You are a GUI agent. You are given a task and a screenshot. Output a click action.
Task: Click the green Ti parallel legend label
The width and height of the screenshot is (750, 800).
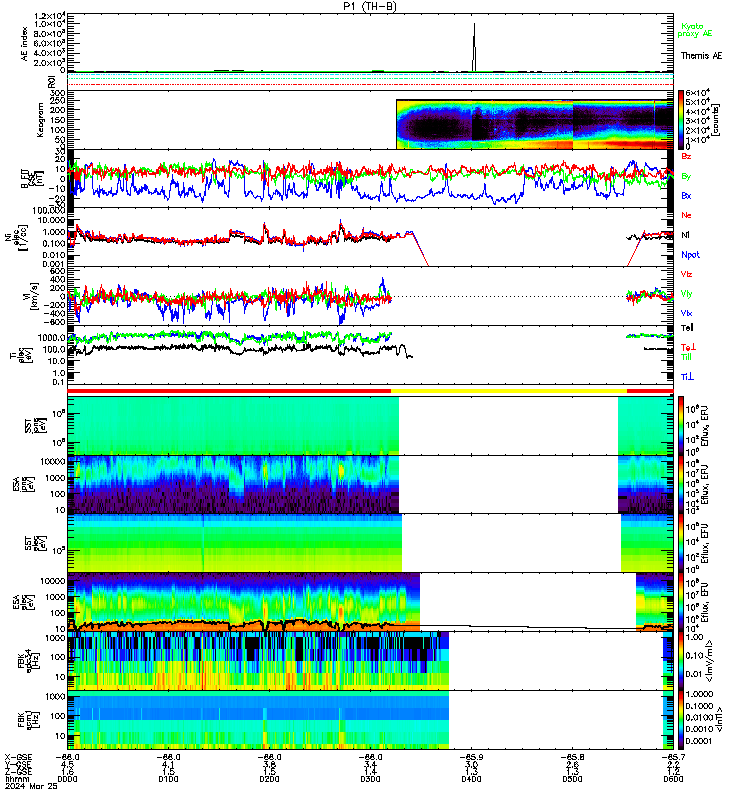point(686,357)
